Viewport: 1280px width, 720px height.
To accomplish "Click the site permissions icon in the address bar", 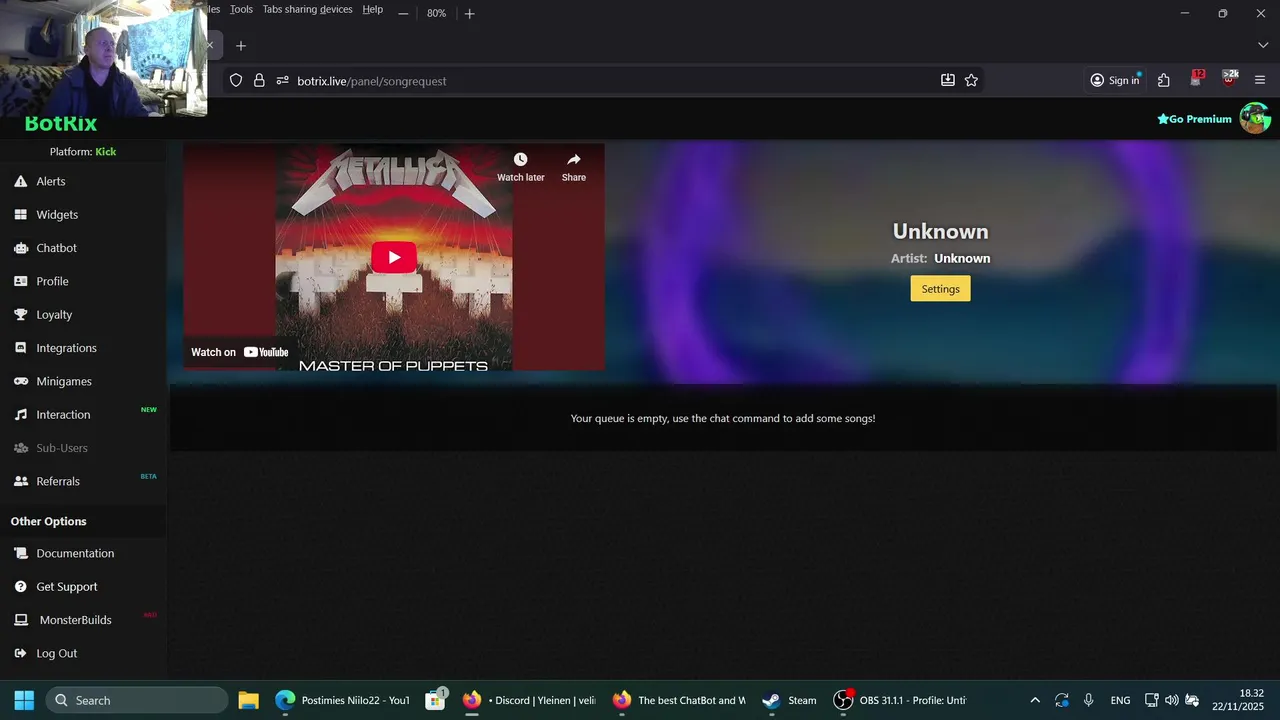I will 282,81.
